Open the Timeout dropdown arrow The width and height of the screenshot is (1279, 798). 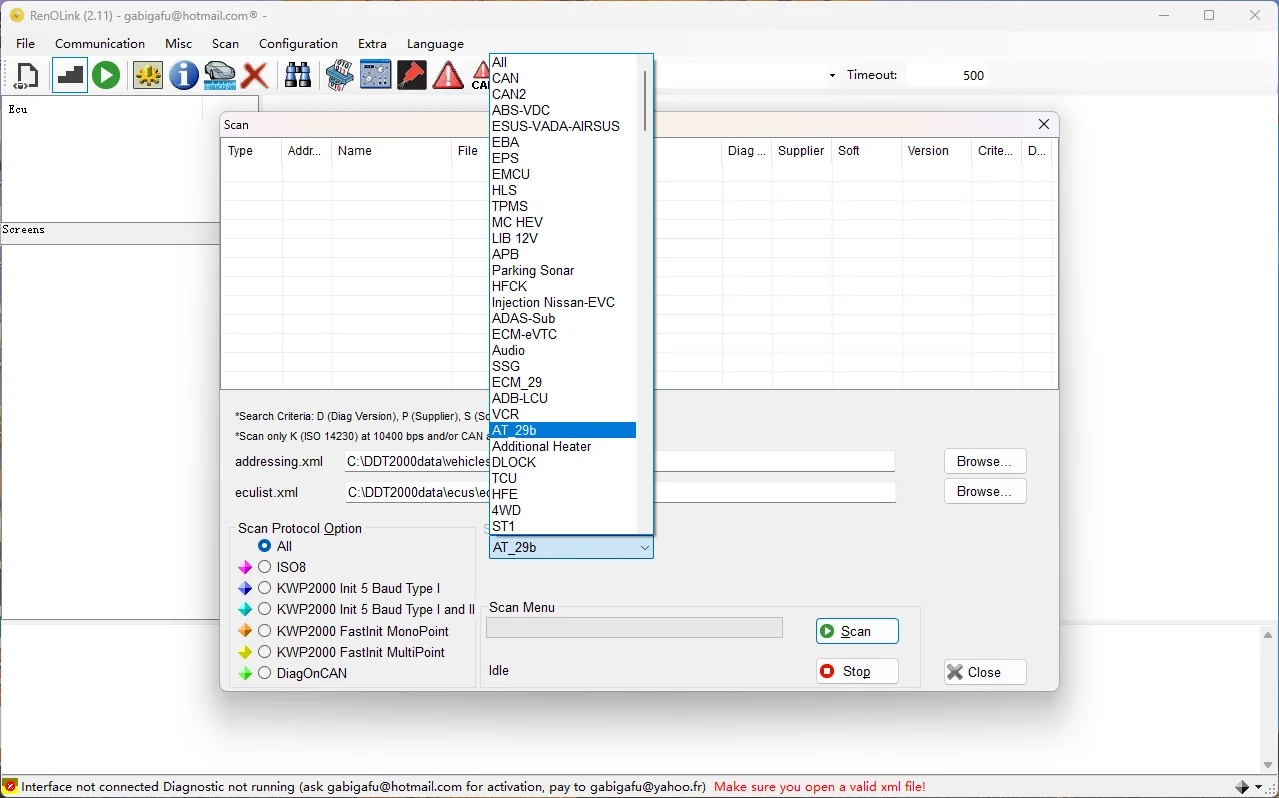pos(831,75)
